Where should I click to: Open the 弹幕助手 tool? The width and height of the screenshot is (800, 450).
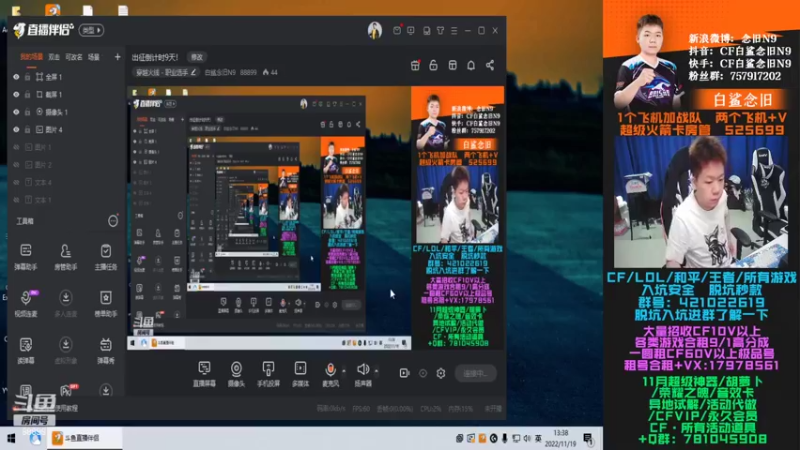click(x=26, y=256)
